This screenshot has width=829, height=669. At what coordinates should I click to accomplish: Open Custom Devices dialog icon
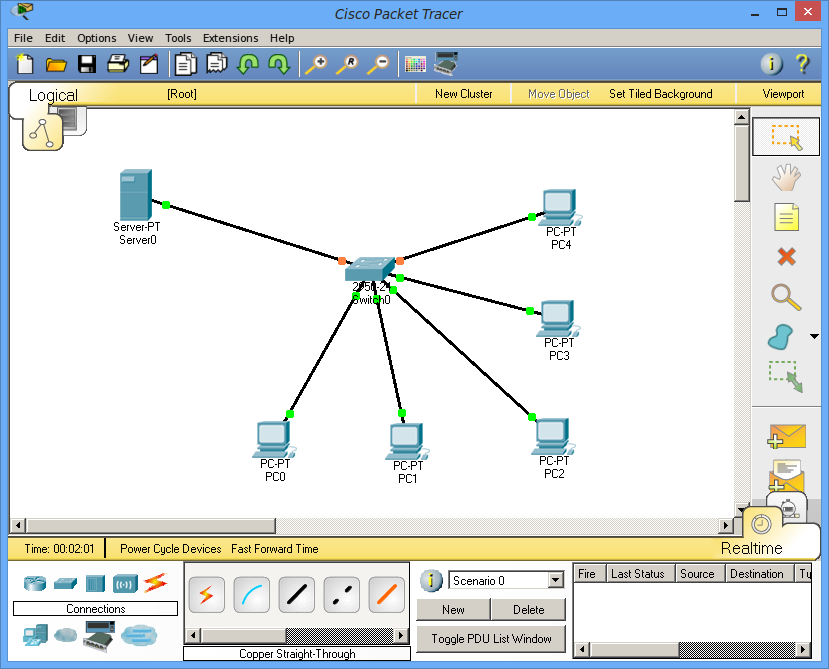pos(446,63)
